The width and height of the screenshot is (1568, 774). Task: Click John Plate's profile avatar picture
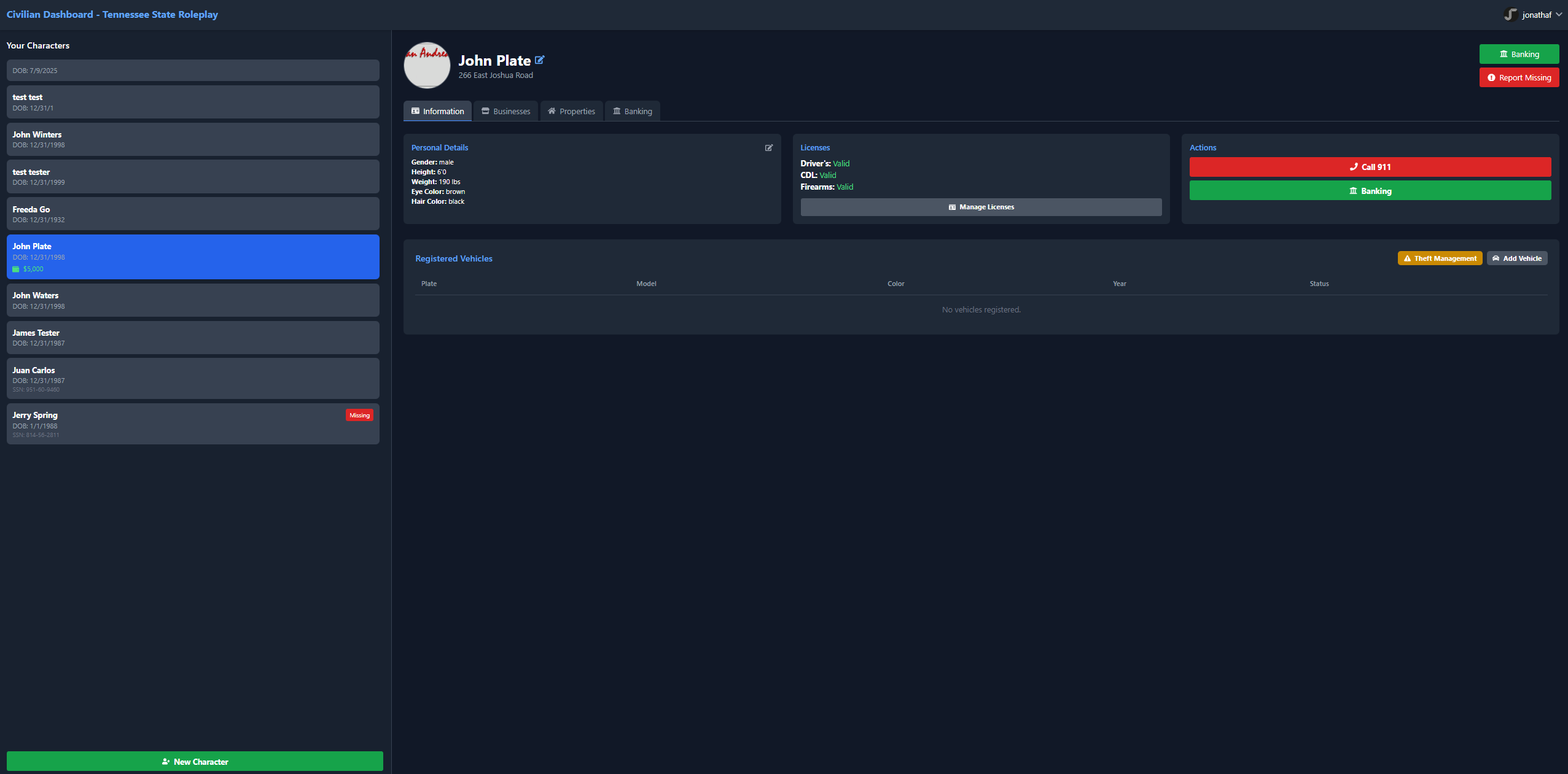(427, 65)
